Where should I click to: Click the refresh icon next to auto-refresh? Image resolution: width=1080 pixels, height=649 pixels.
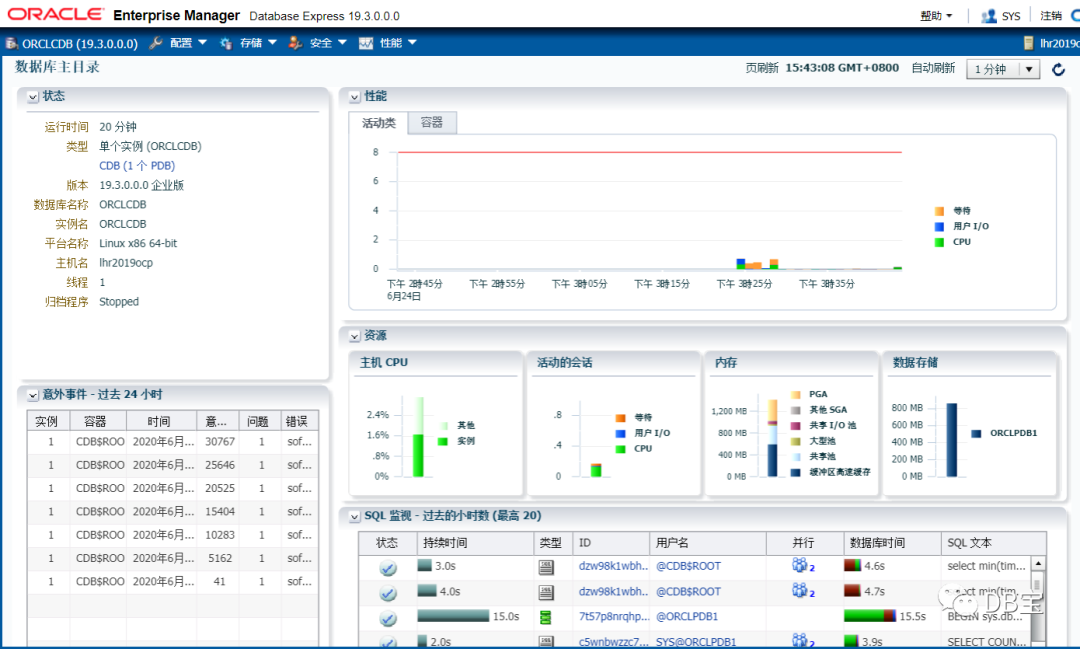tap(1059, 69)
